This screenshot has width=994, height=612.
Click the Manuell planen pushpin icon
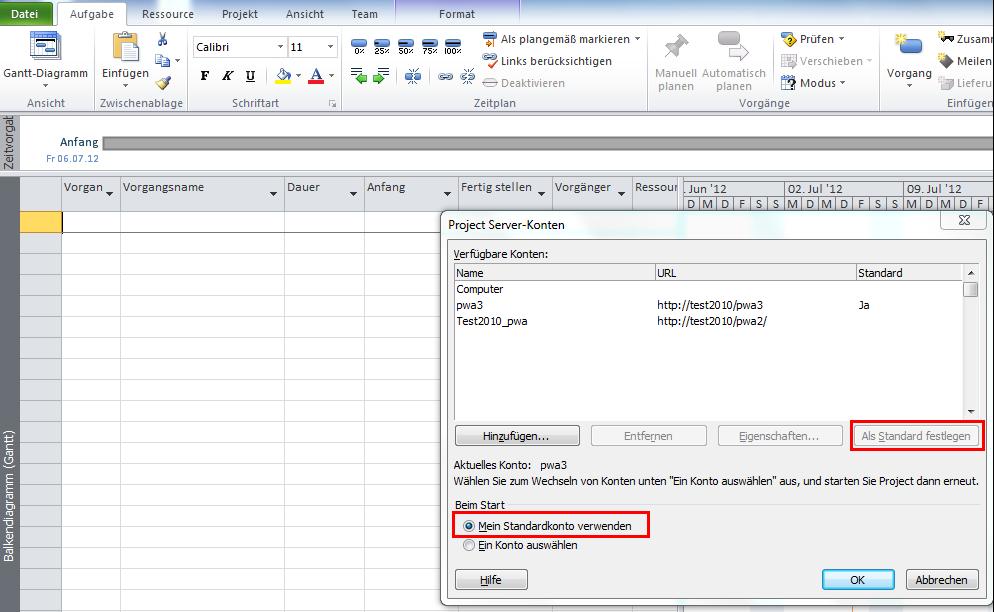pos(676,48)
